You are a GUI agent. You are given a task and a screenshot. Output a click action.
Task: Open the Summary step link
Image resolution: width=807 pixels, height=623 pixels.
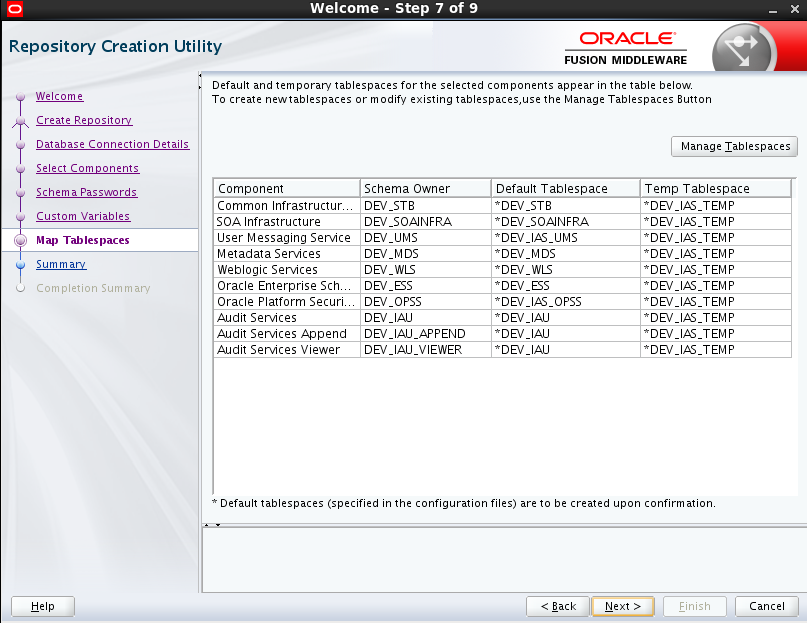click(61, 264)
